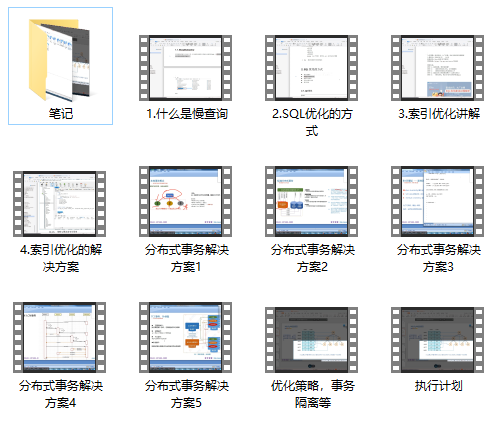Click the file name 分布式事务解决方案2
Screen dimensions: 499x423
tap(313, 258)
